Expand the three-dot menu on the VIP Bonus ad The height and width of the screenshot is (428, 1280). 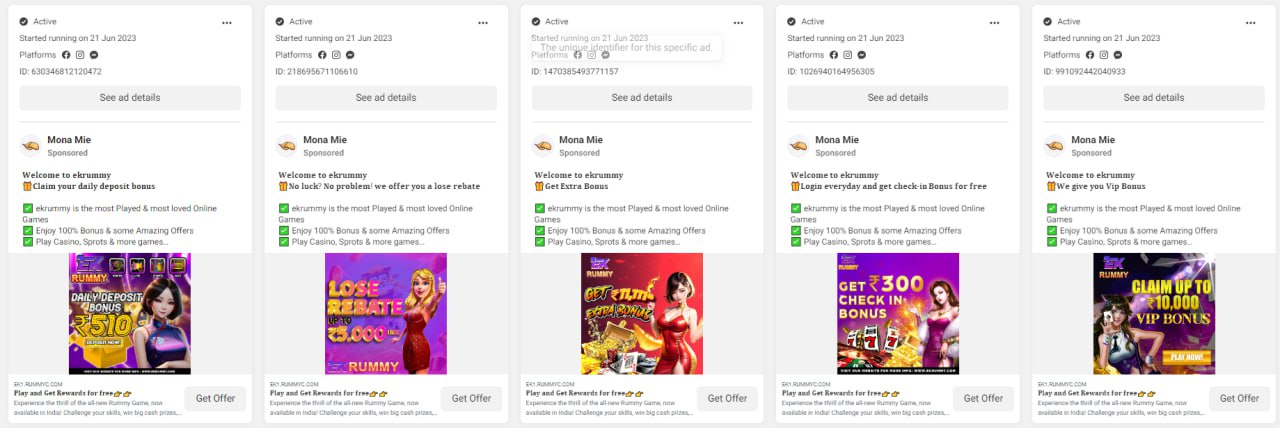tap(1251, 22)
